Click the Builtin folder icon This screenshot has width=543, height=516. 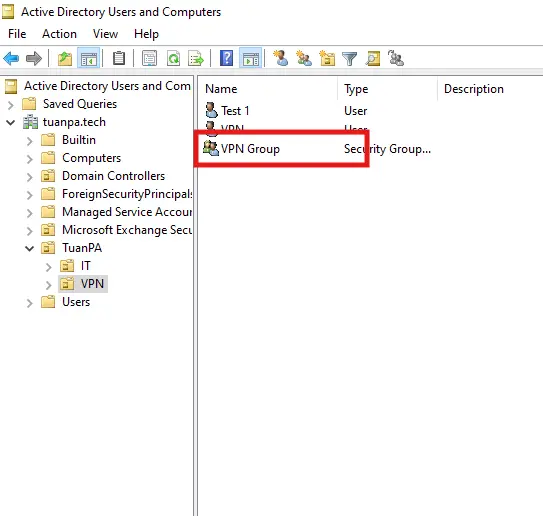click(48, 140)
